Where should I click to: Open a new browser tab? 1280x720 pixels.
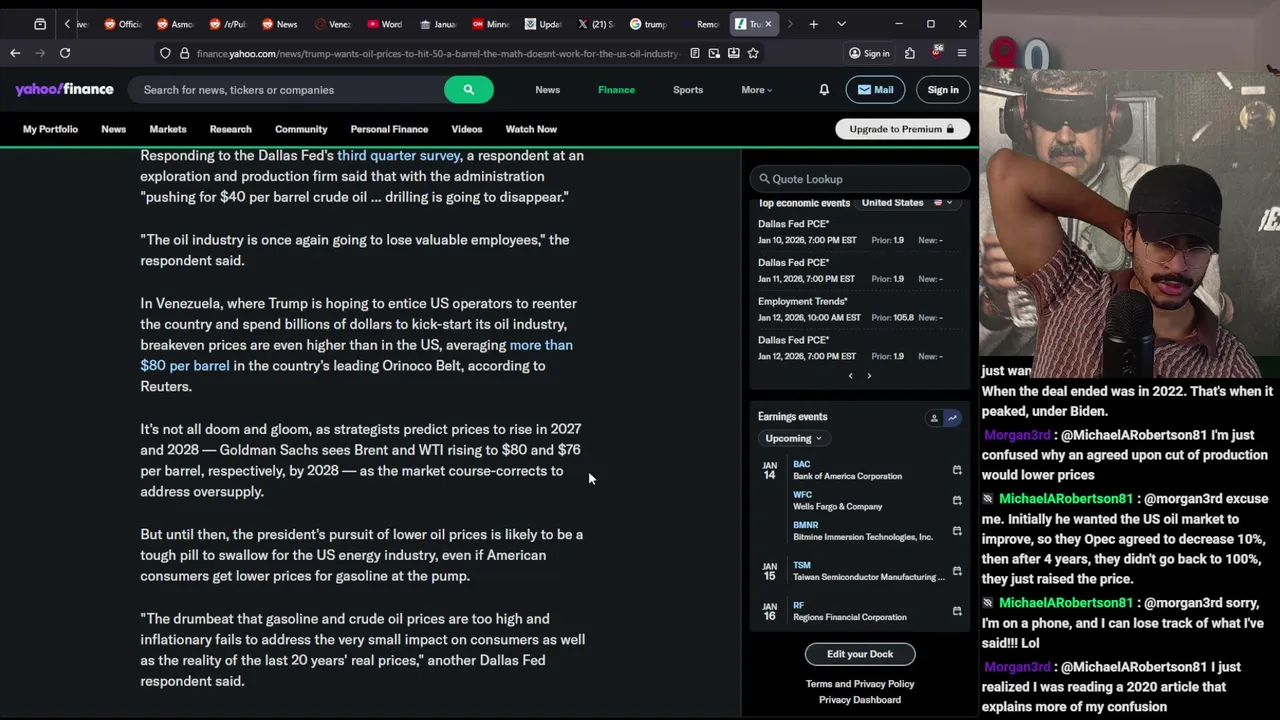(813, 24)
